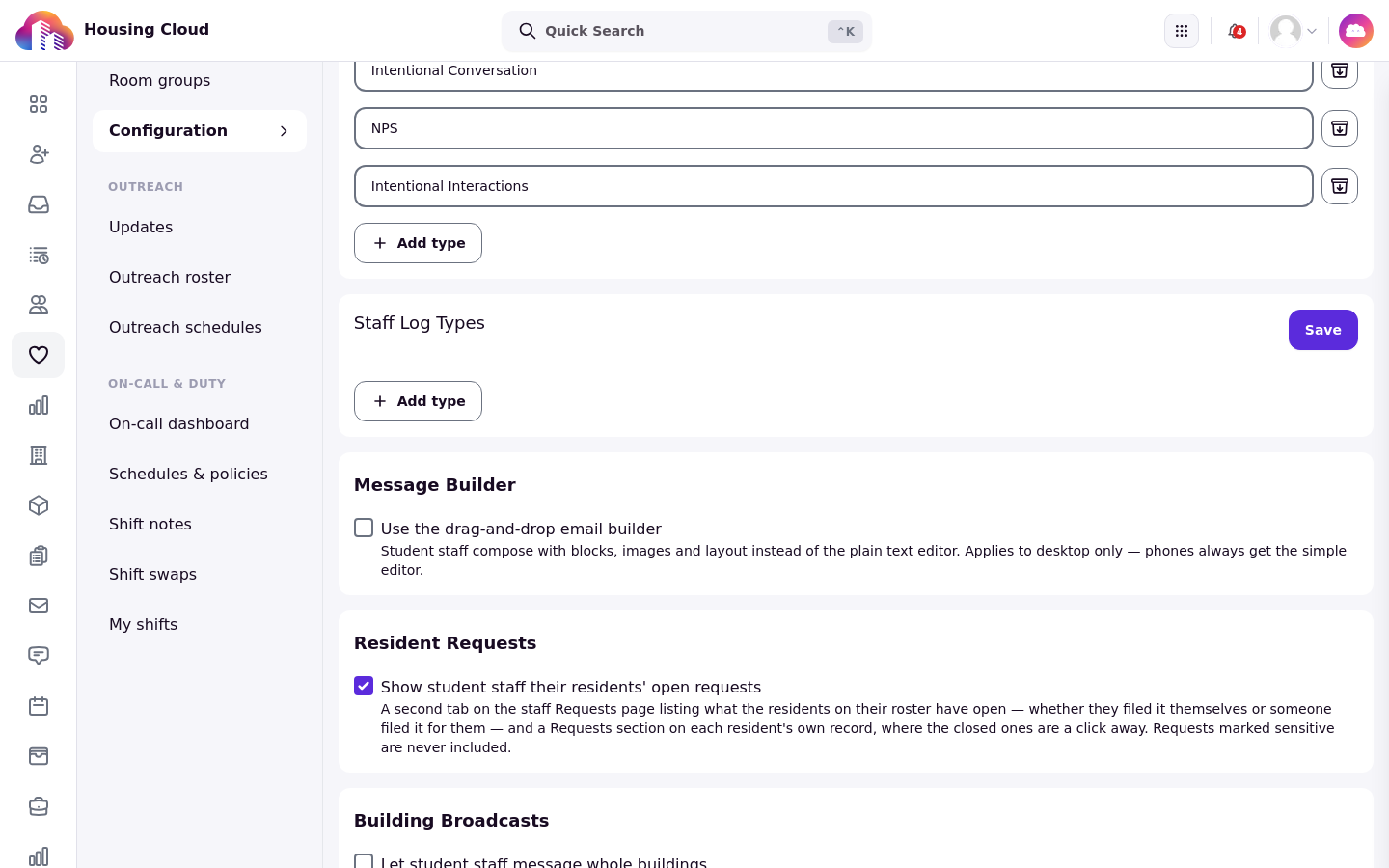
Task: Open the briefcase sidebar icon
Action: click(x=39, y=806)
